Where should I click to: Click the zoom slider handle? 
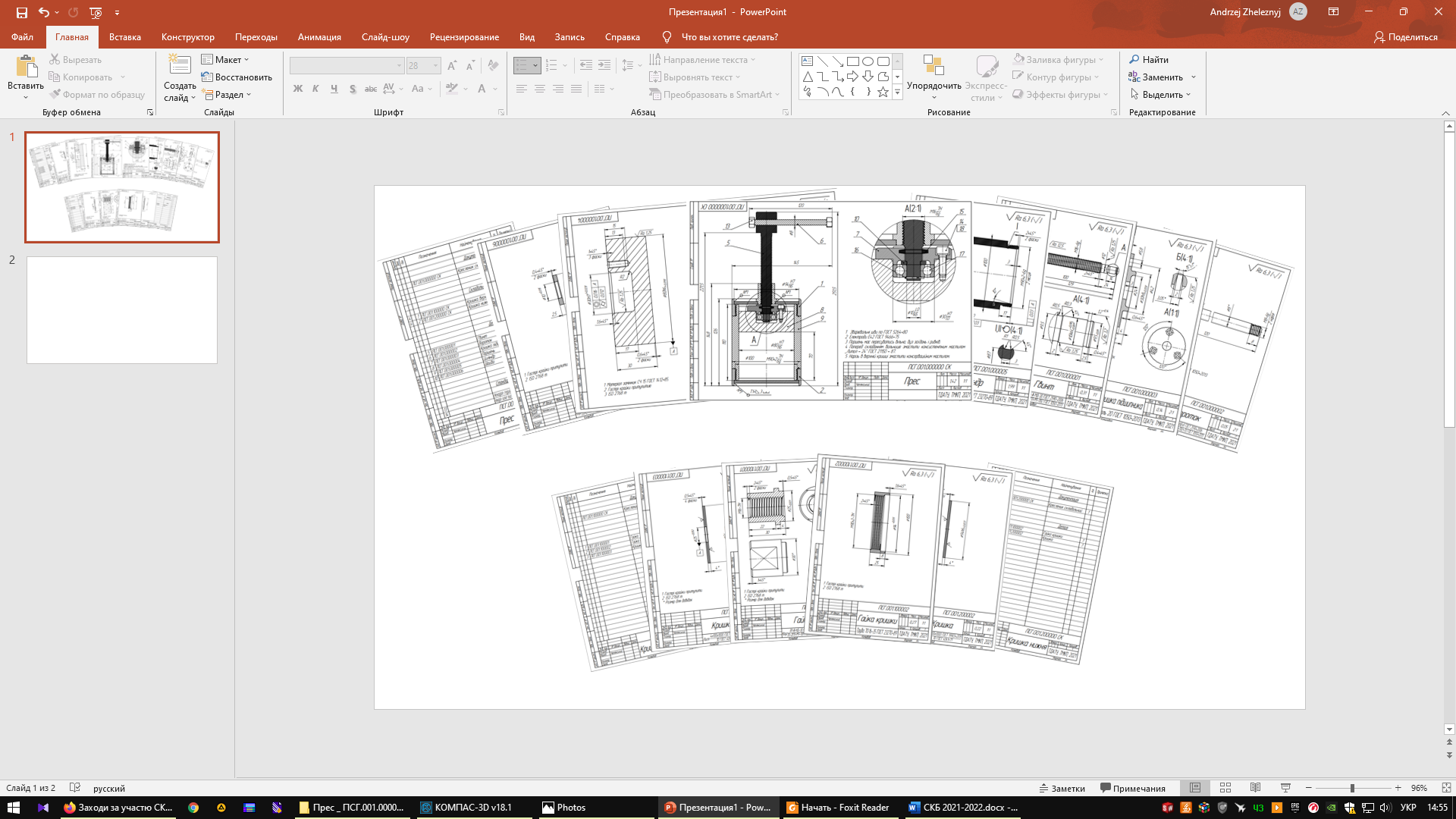click(1352, 788)
